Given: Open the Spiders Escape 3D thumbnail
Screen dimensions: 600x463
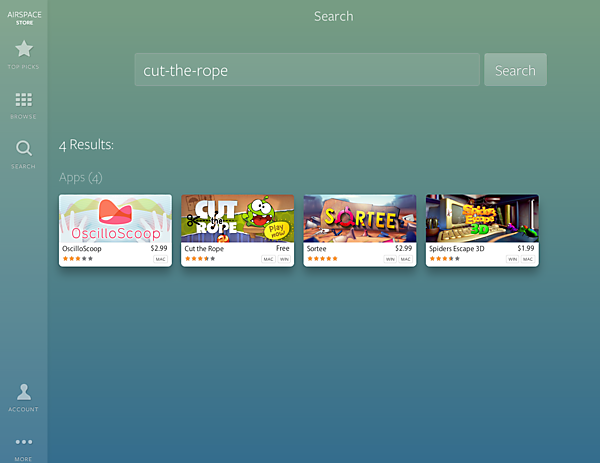Looking at the screenshot, I should (482, 218).
